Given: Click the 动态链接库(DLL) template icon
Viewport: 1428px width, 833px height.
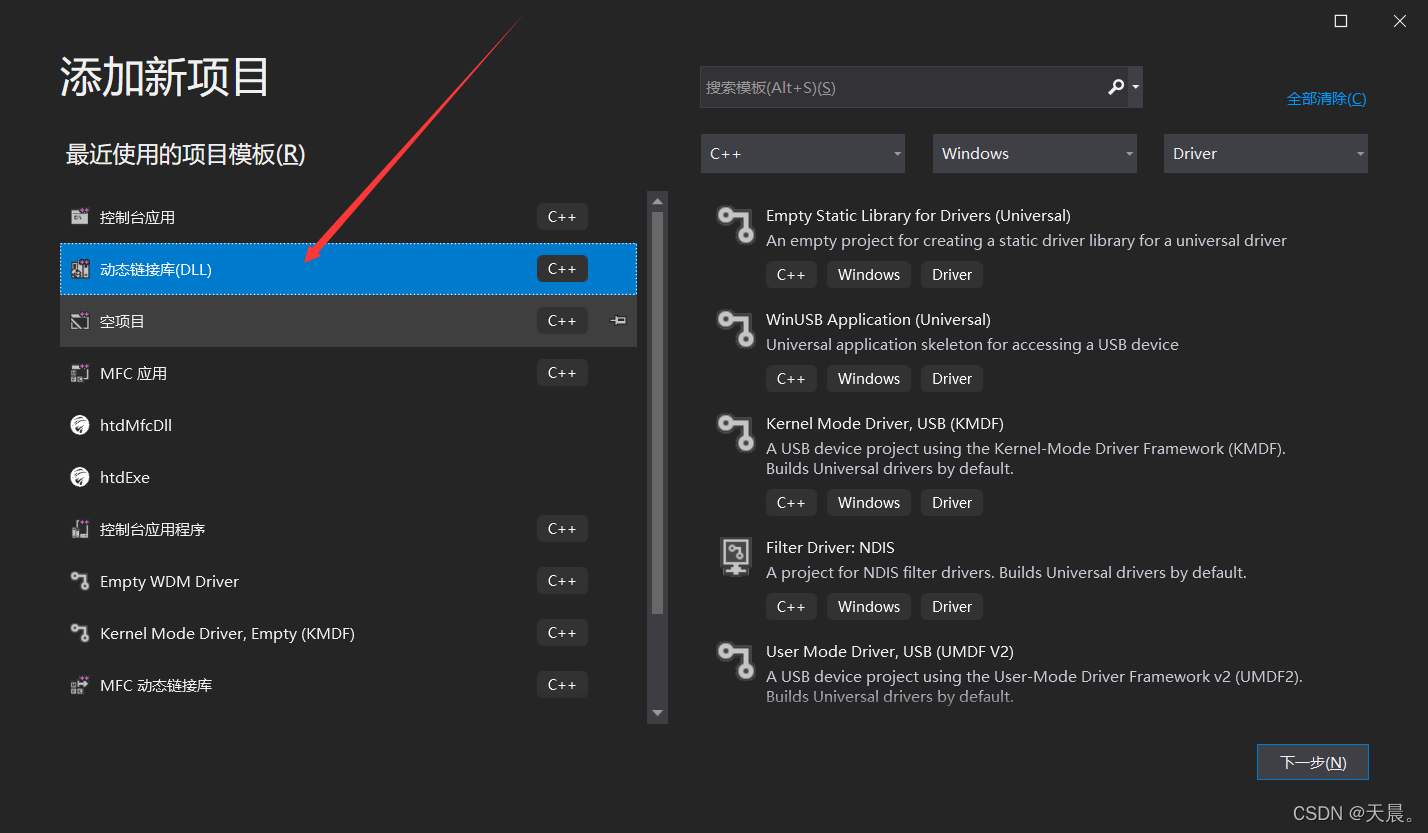Looking at the screenshot, I should coord(80,269).
